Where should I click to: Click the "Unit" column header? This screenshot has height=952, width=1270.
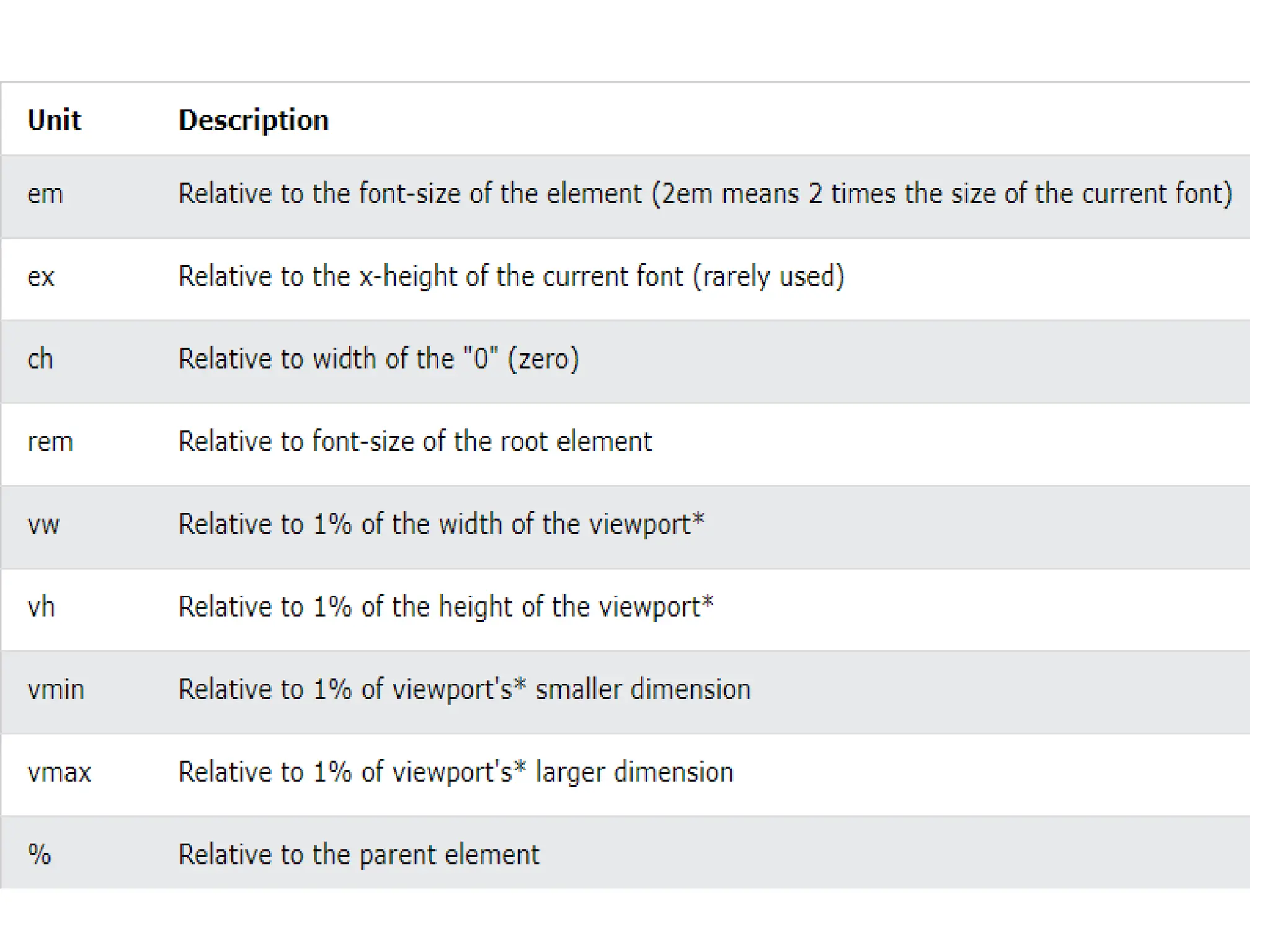click(54, 120)
